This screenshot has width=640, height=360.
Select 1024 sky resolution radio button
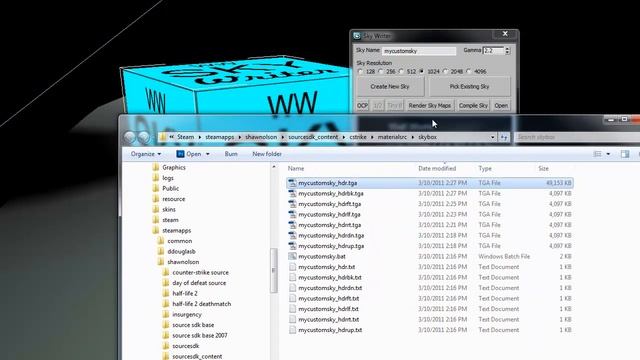click(422, 71)
